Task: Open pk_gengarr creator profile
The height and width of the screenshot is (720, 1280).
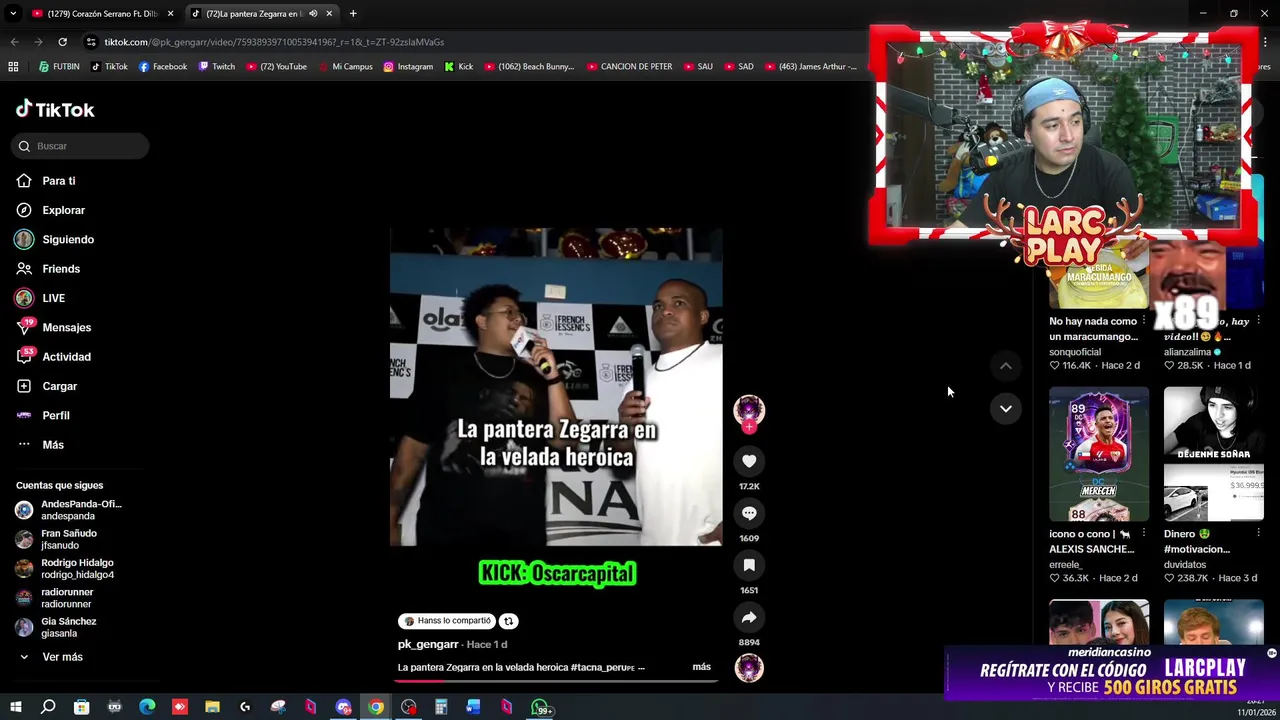Action: point(428,644)
